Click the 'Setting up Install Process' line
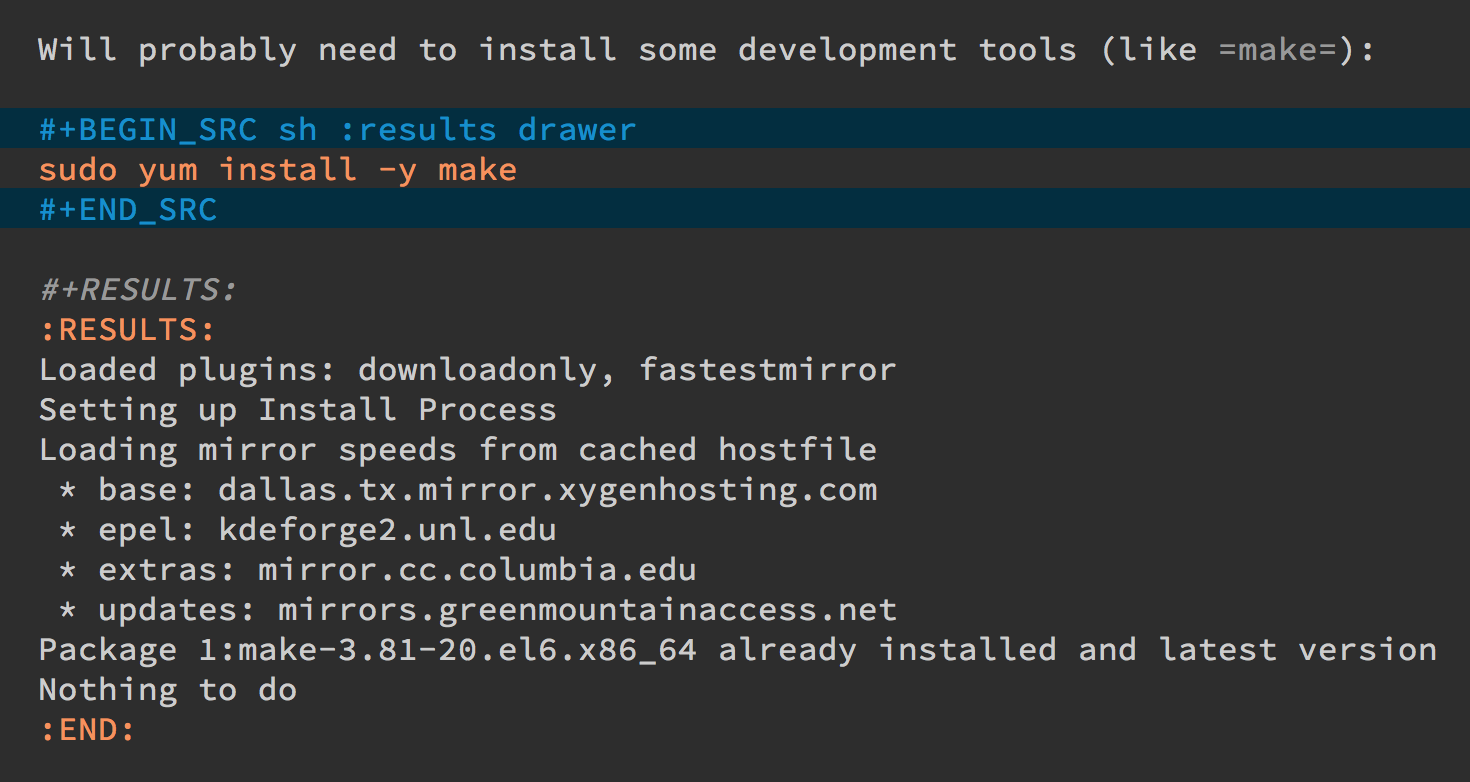Screen dimensions: 1470x782 pos(297,409)
